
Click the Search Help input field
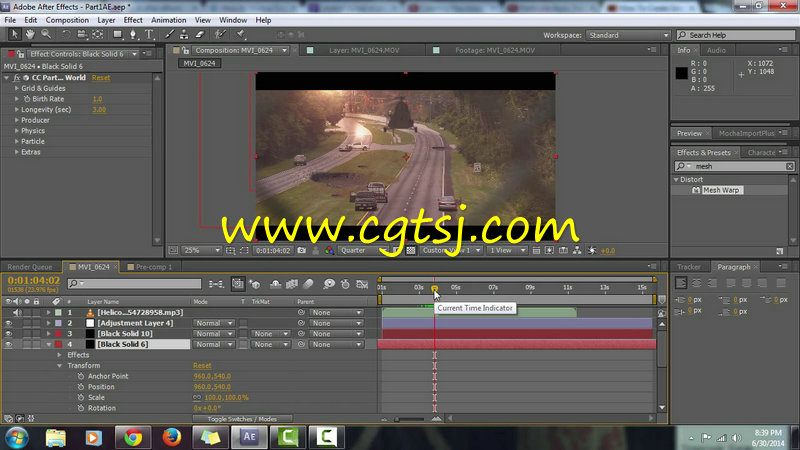click(x=736, y=35)
